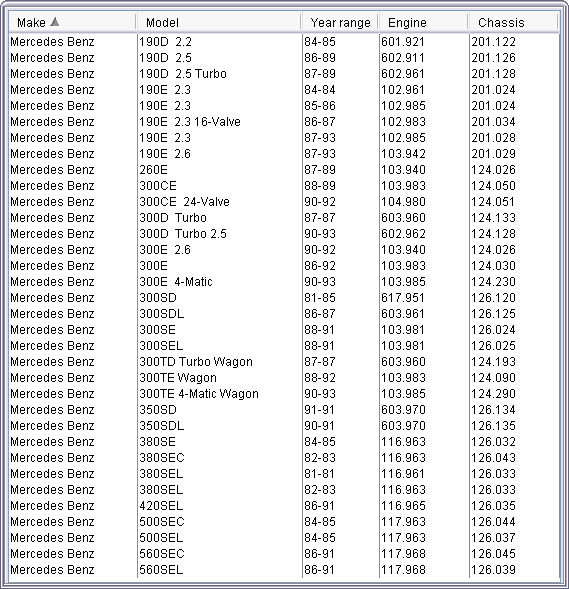Click engine value 601.921
The height and width of the screenshot is (589, 569).
[403, 42]
